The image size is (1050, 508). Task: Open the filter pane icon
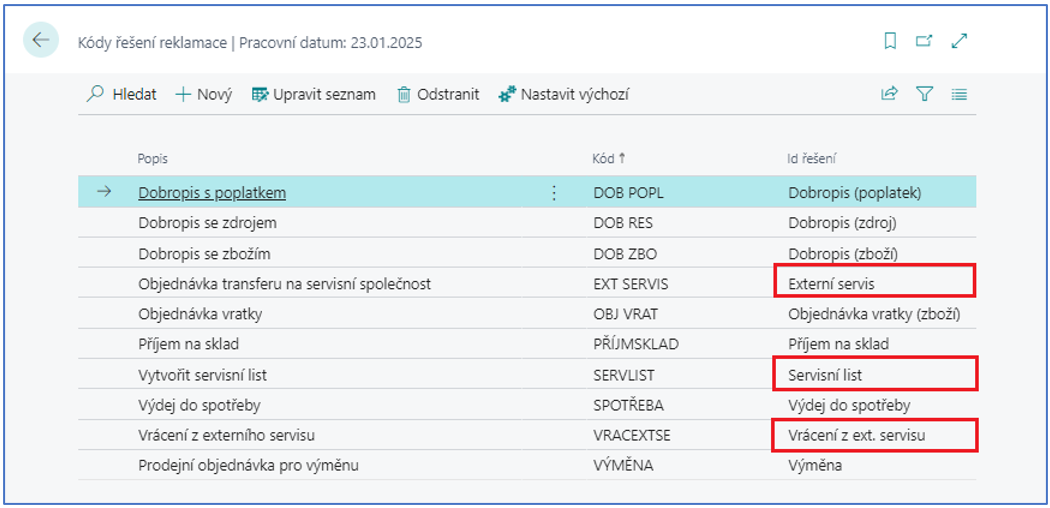tap(924, 94)
